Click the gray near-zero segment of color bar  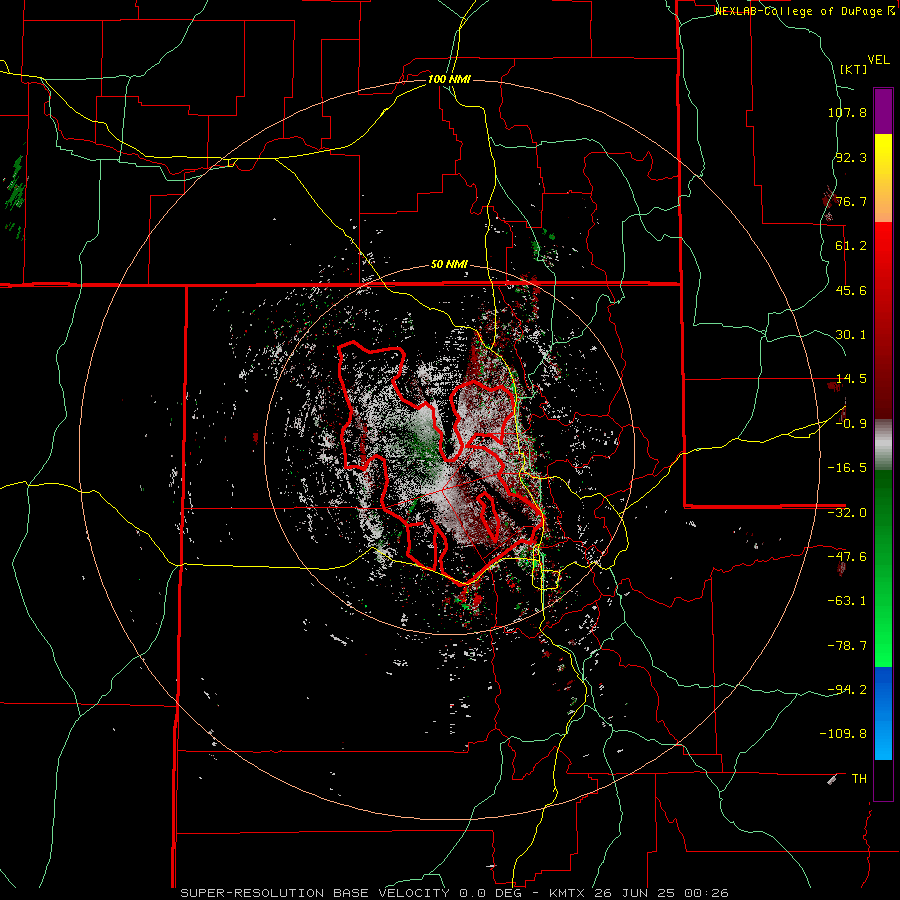tap(883, 445)
